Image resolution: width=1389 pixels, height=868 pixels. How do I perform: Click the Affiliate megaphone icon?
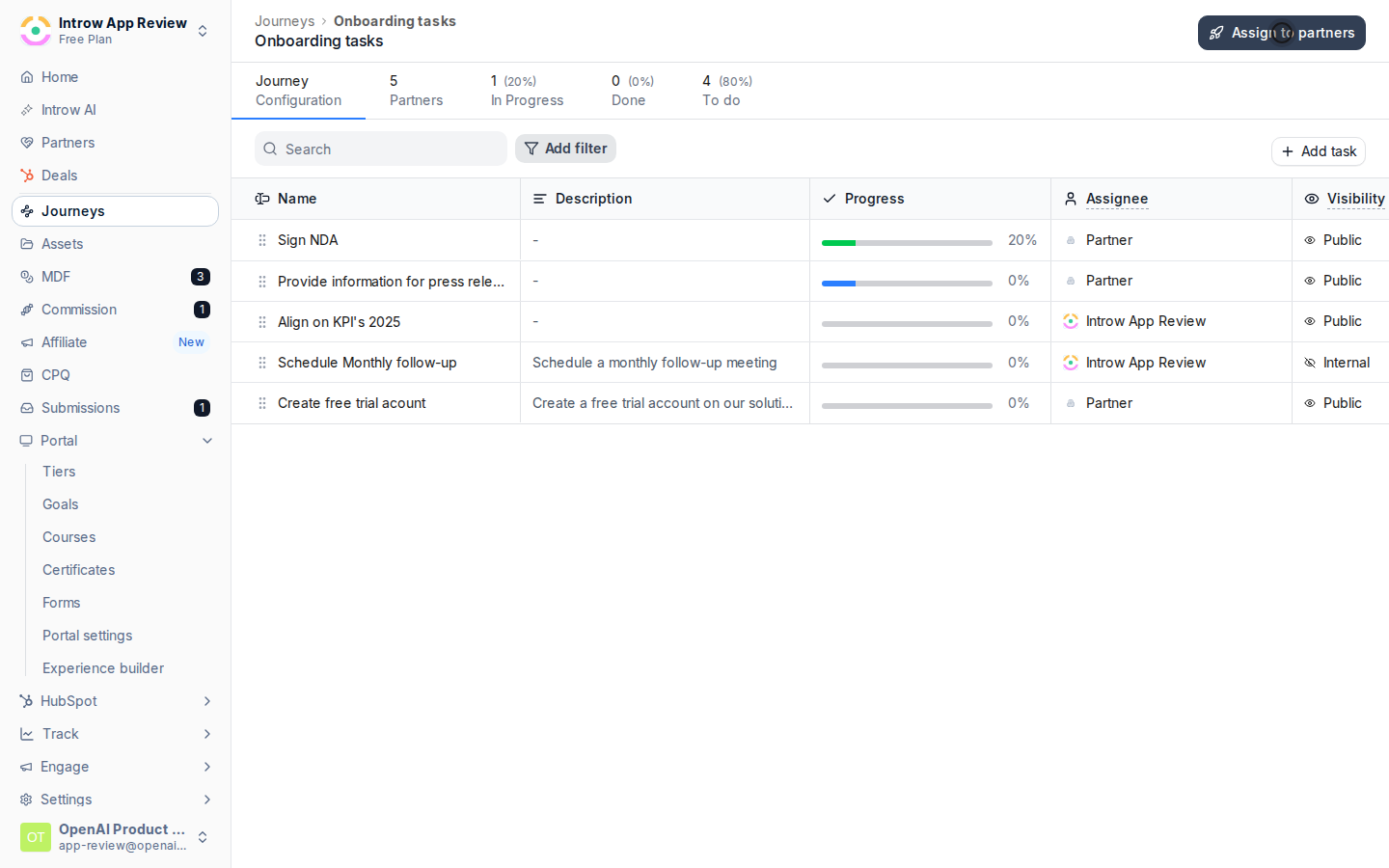click(27, 342)
